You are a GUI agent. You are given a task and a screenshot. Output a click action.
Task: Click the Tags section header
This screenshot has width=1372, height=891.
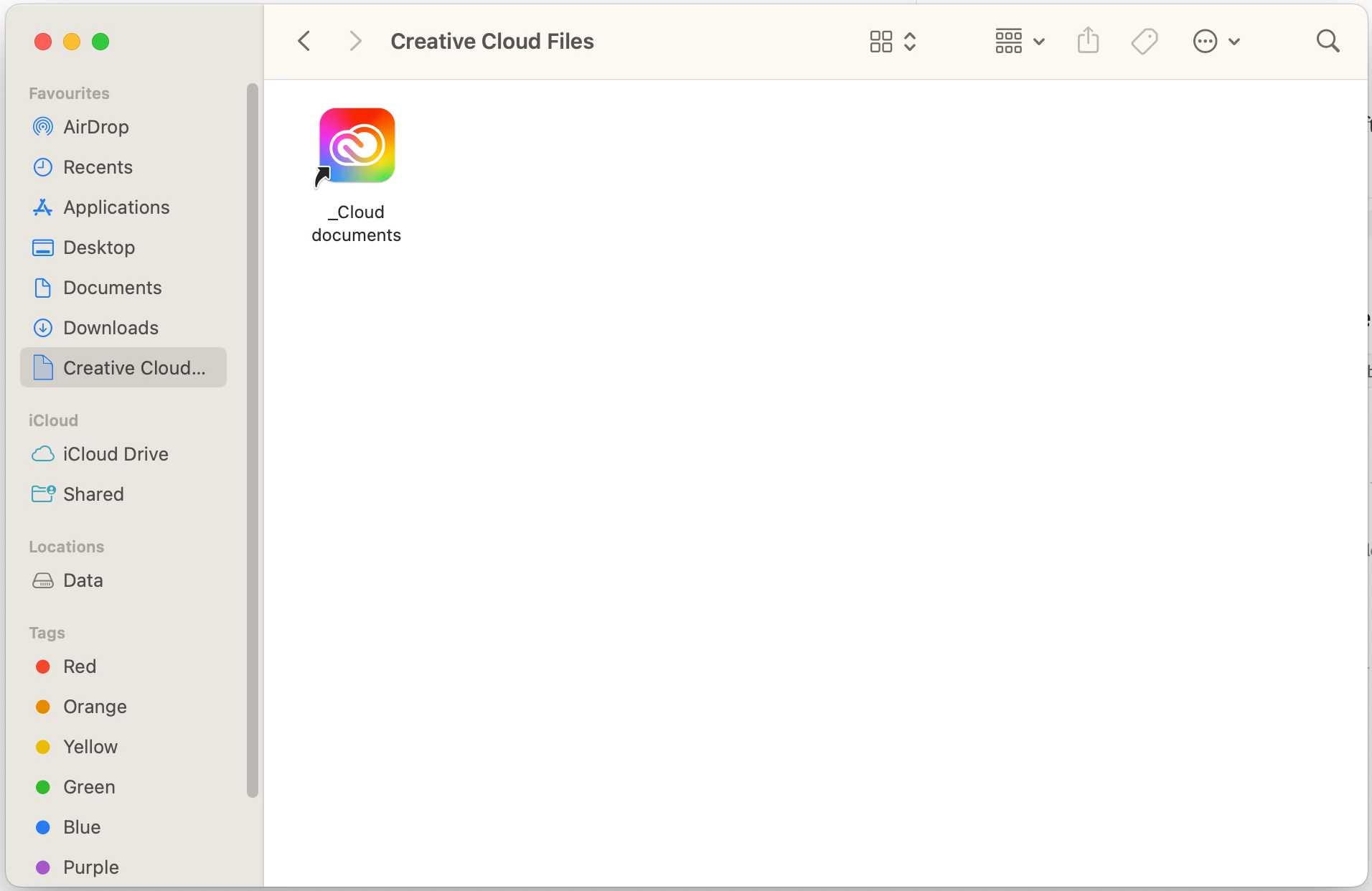(47, 633)
